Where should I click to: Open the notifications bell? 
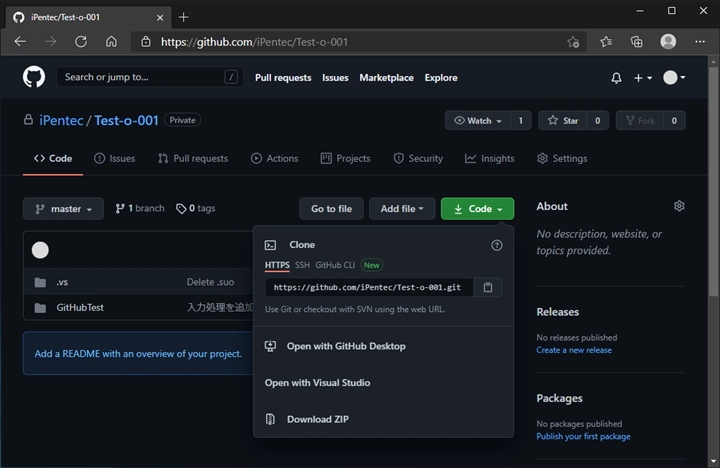click(616, 78)
